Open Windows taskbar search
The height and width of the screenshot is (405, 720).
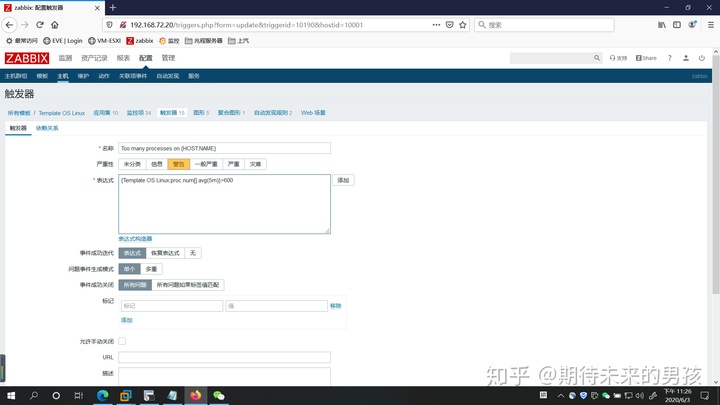(34, 395)
